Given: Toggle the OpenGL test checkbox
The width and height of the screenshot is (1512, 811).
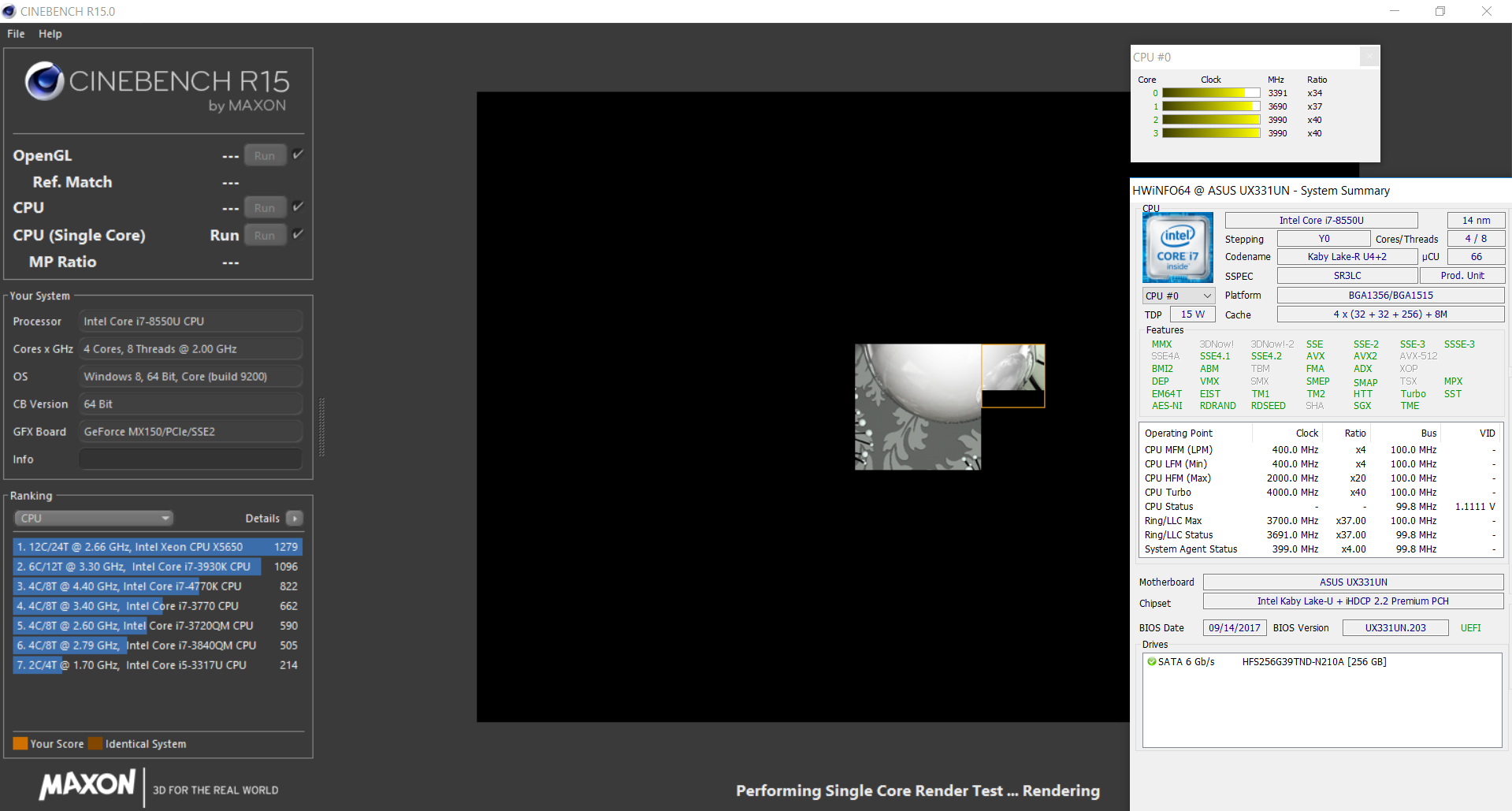Looking at the screenshot, I should 298,154.
